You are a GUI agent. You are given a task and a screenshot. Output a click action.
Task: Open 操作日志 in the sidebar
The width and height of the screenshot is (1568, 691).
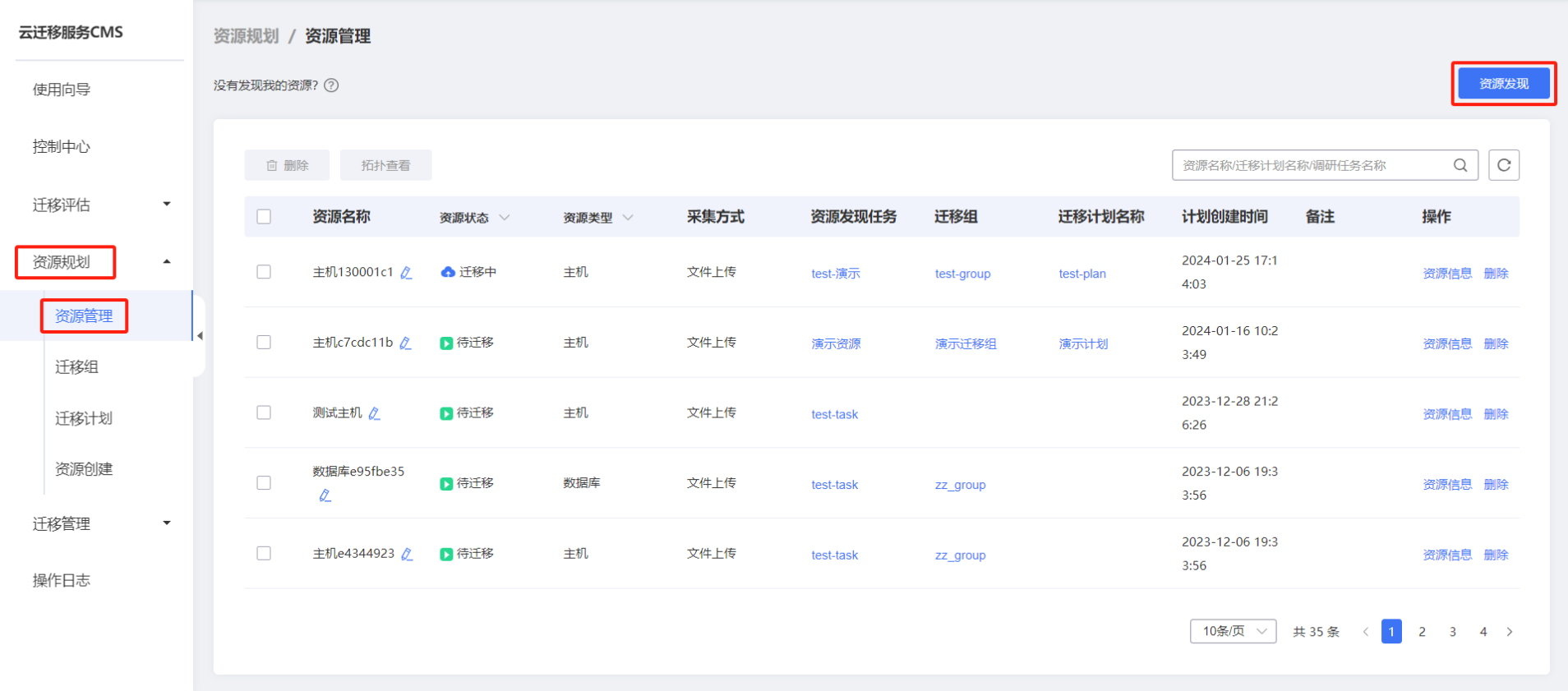[62, 581]
